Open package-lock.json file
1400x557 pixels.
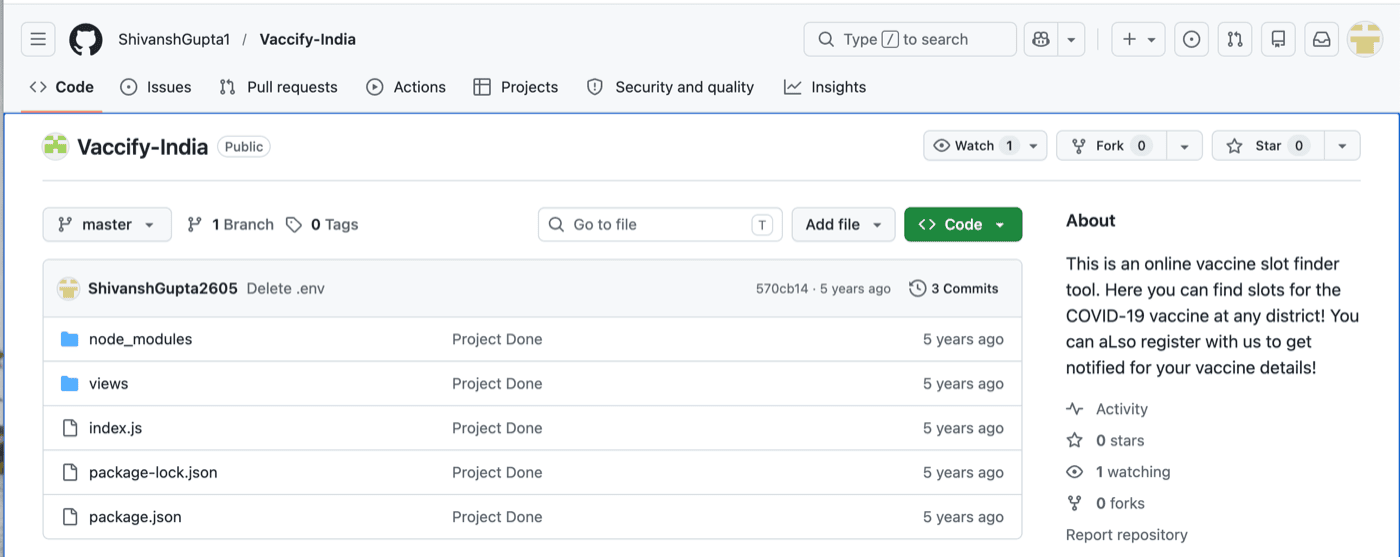[153, 472]
